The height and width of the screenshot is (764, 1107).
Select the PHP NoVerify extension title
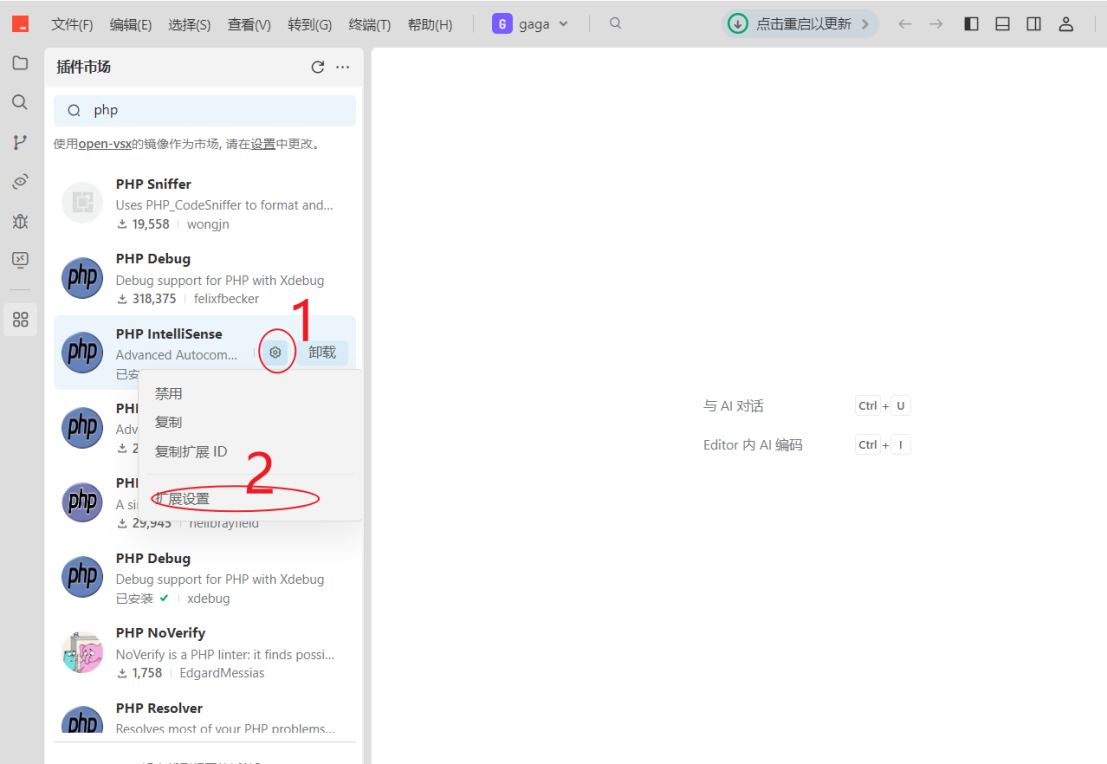tap(160, 633)
